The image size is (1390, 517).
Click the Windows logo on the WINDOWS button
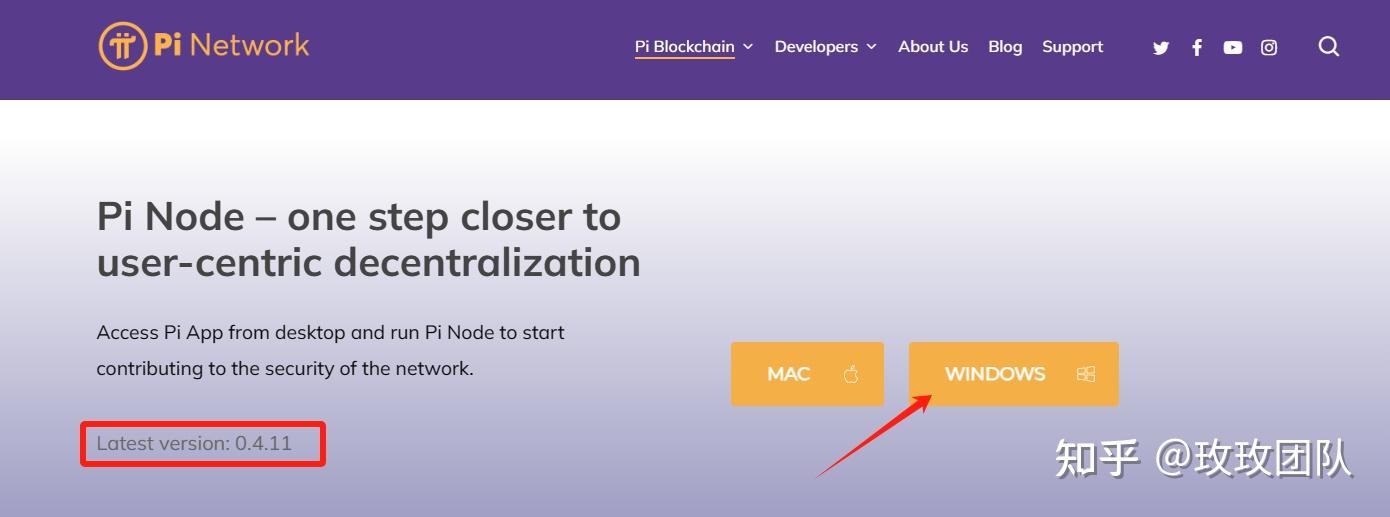coord(1086,374)
